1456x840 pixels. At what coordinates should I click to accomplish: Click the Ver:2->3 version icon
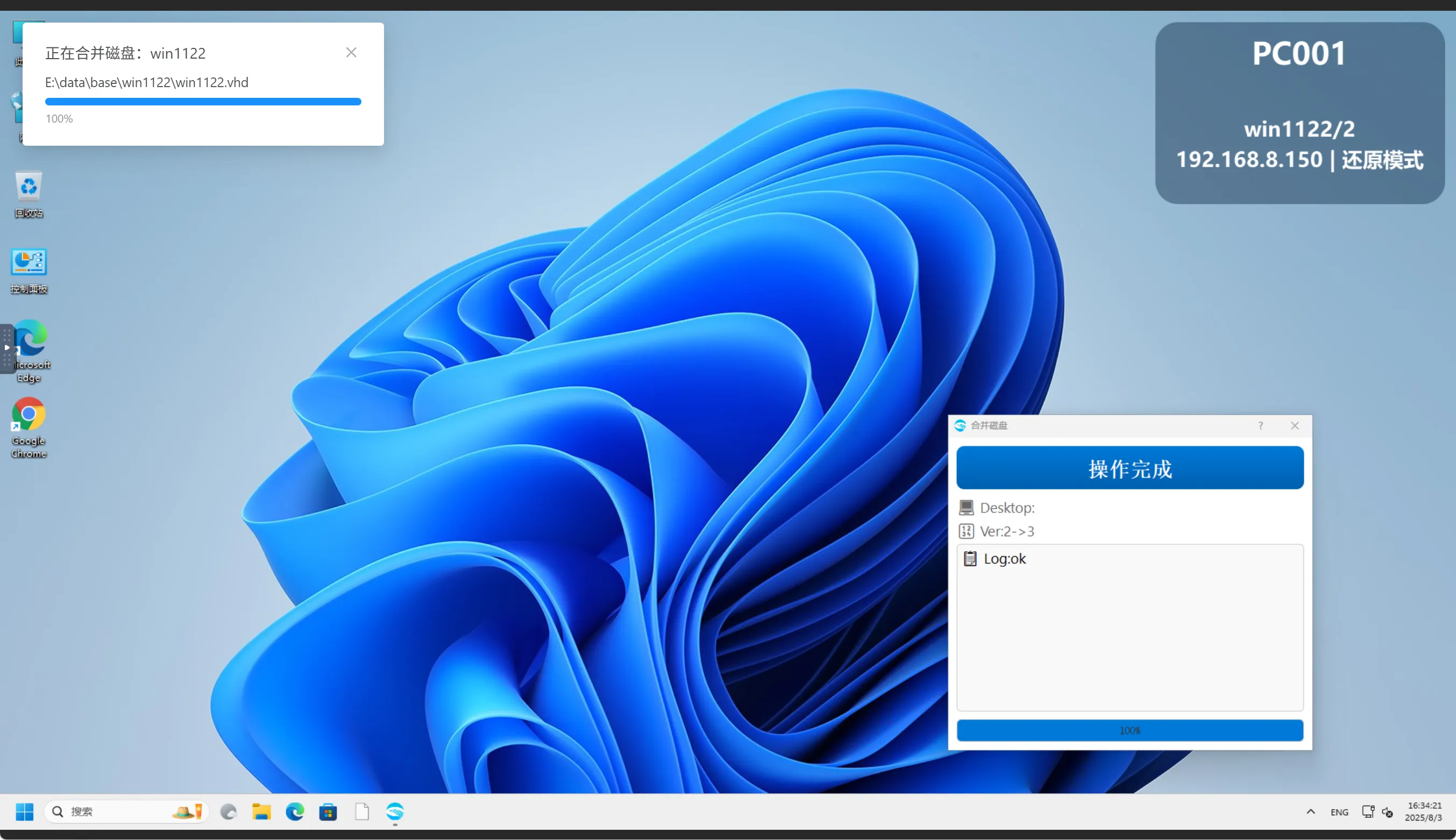point(966,531)
